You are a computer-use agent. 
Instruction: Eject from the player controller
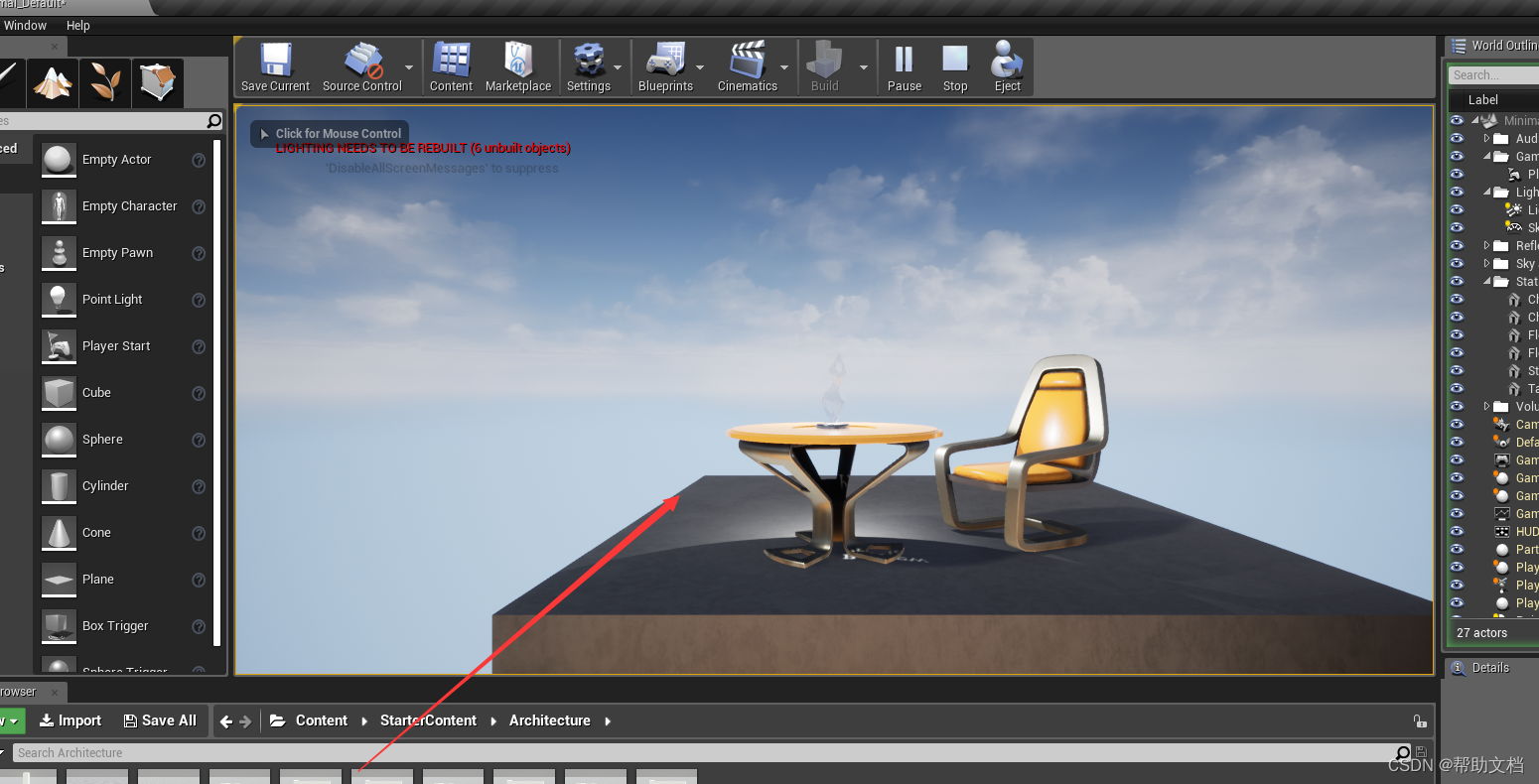coord(1007,67)
